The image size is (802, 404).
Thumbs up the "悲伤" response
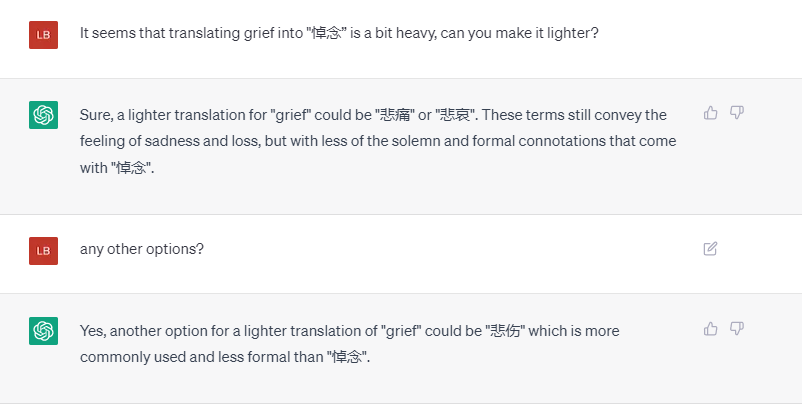pyautogui.click(x=711, y=328)
